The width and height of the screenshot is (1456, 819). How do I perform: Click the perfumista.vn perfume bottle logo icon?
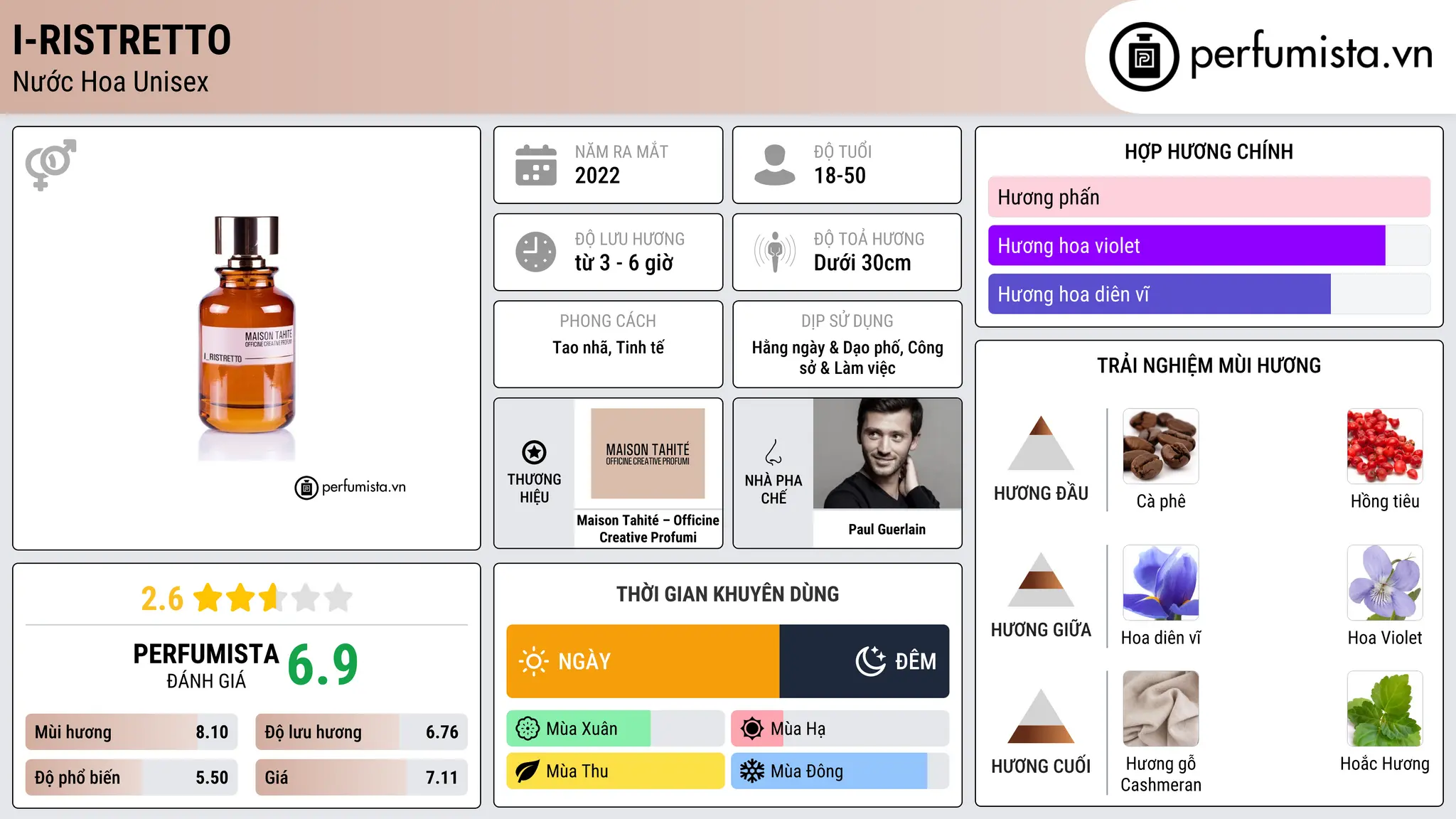point(1144,57)
